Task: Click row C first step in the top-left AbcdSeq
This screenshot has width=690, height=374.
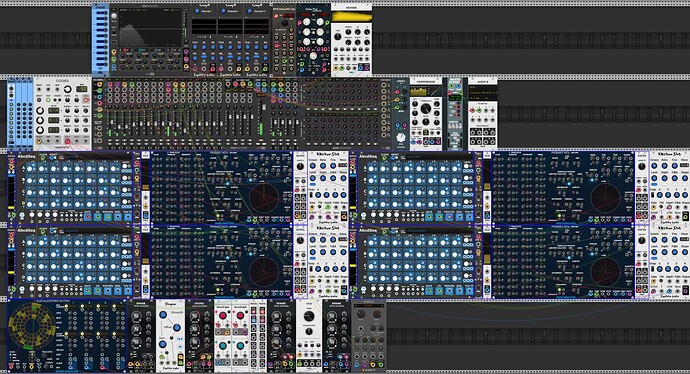Action: click(31, 192)
